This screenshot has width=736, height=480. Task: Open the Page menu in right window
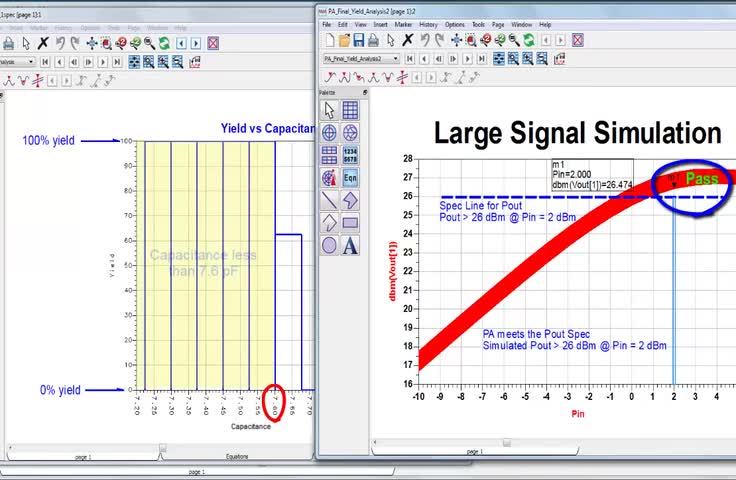point(498,24)
